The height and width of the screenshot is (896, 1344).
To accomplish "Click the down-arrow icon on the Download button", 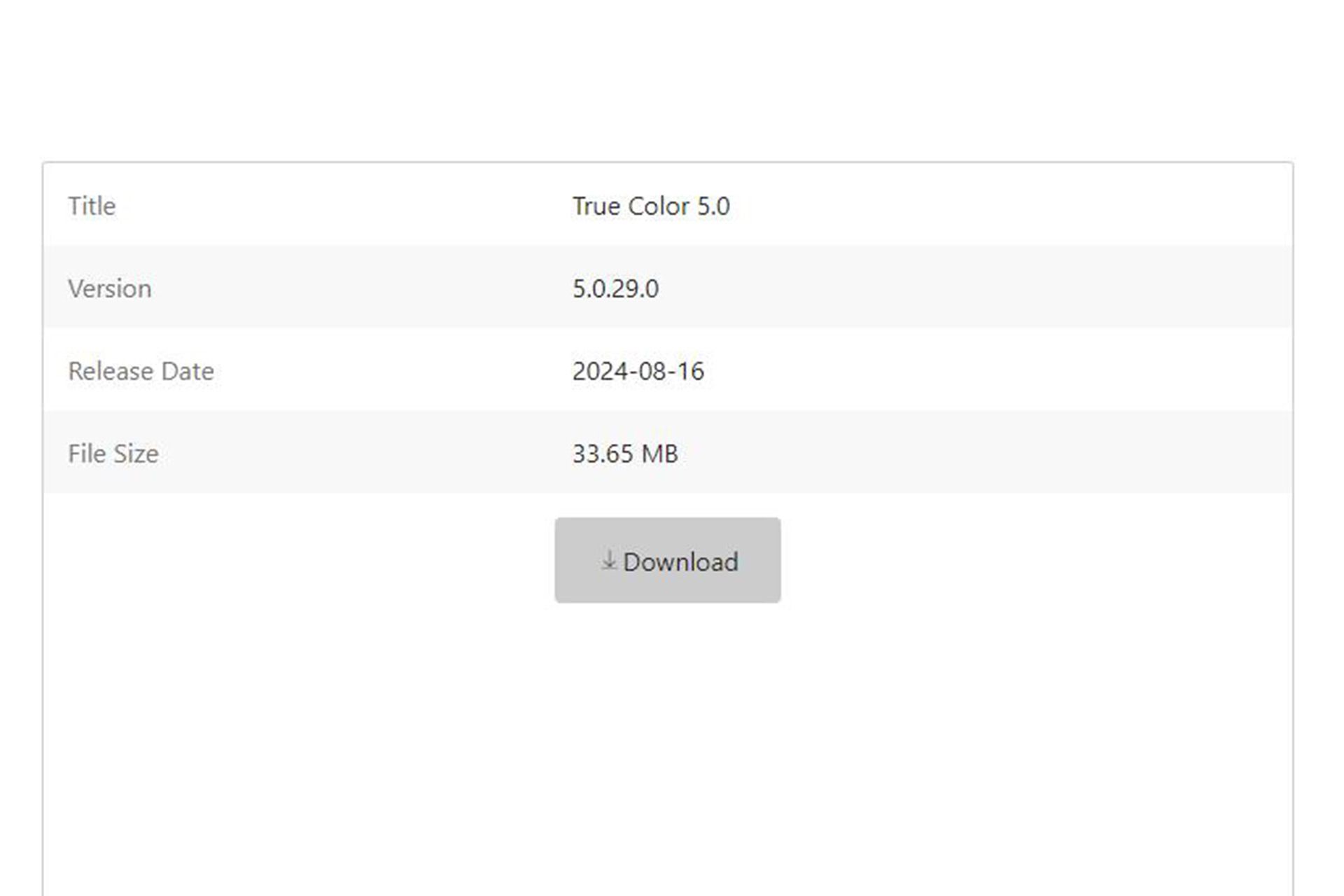I will click(x=608, y=560).
